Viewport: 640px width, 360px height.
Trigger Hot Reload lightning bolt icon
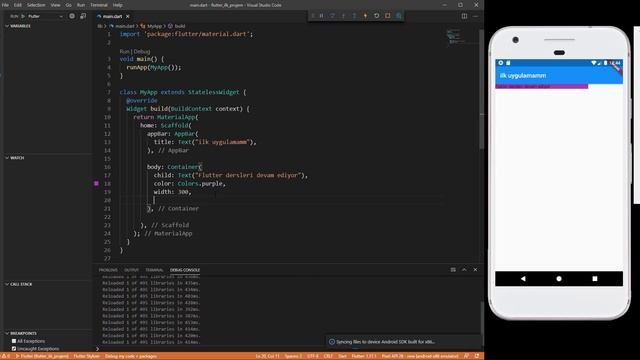[365, 16]
